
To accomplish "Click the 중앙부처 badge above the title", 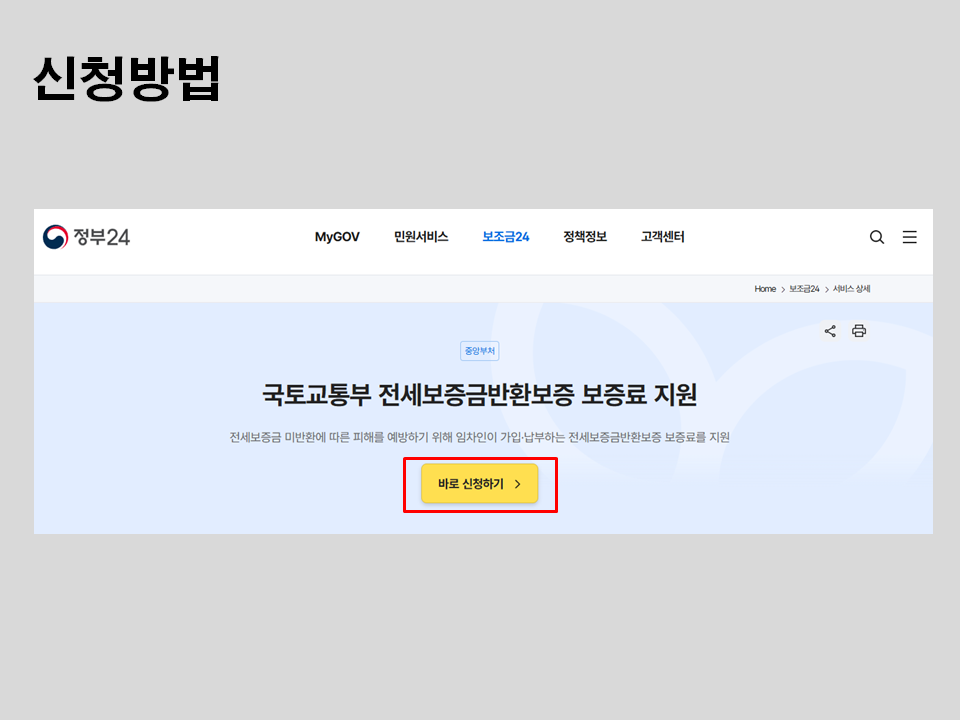I will point(480,351).
